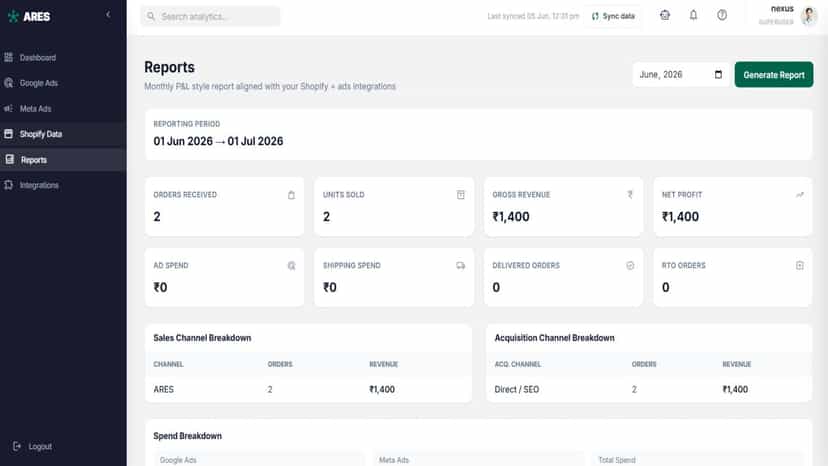Viewport: 828px width, 466px height.
Task: Click the Units Sold box icon
Action: 460,195
